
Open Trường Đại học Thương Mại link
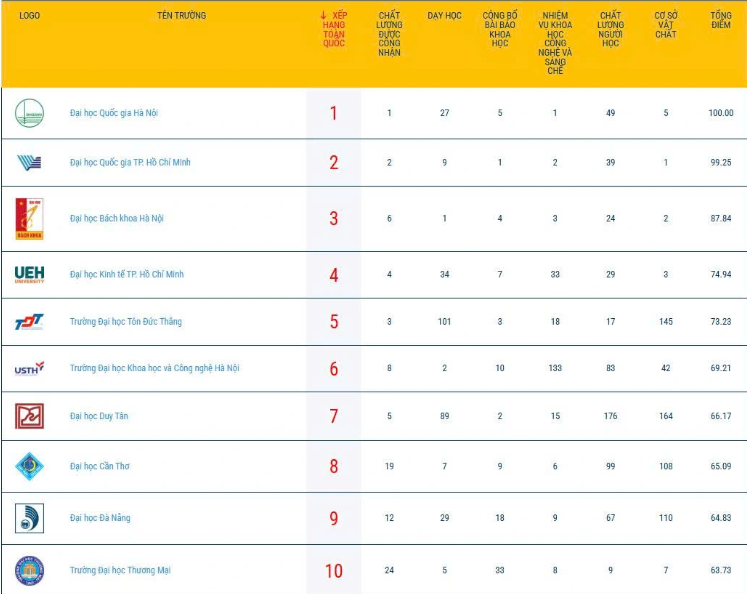click(x=120, y=570)
